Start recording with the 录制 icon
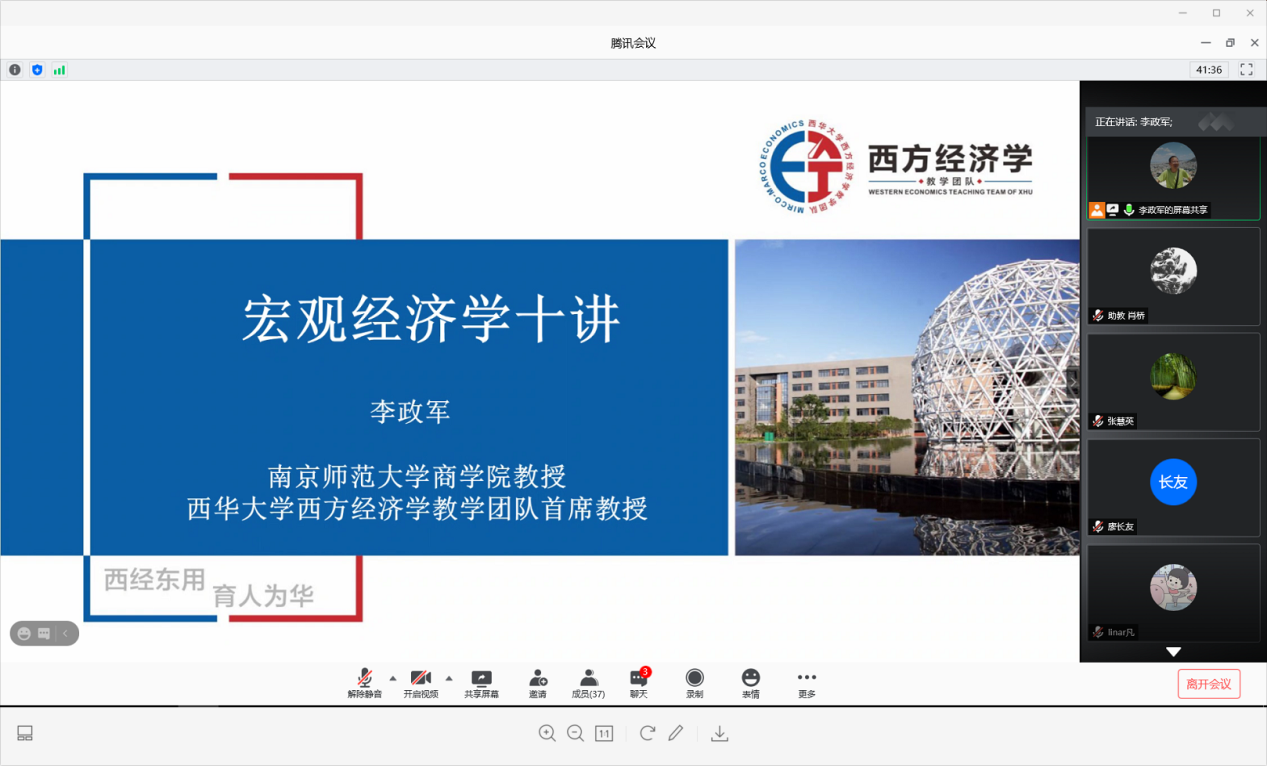The width and height of the screenshot is (1267, 766). click(x=694, y=683)
